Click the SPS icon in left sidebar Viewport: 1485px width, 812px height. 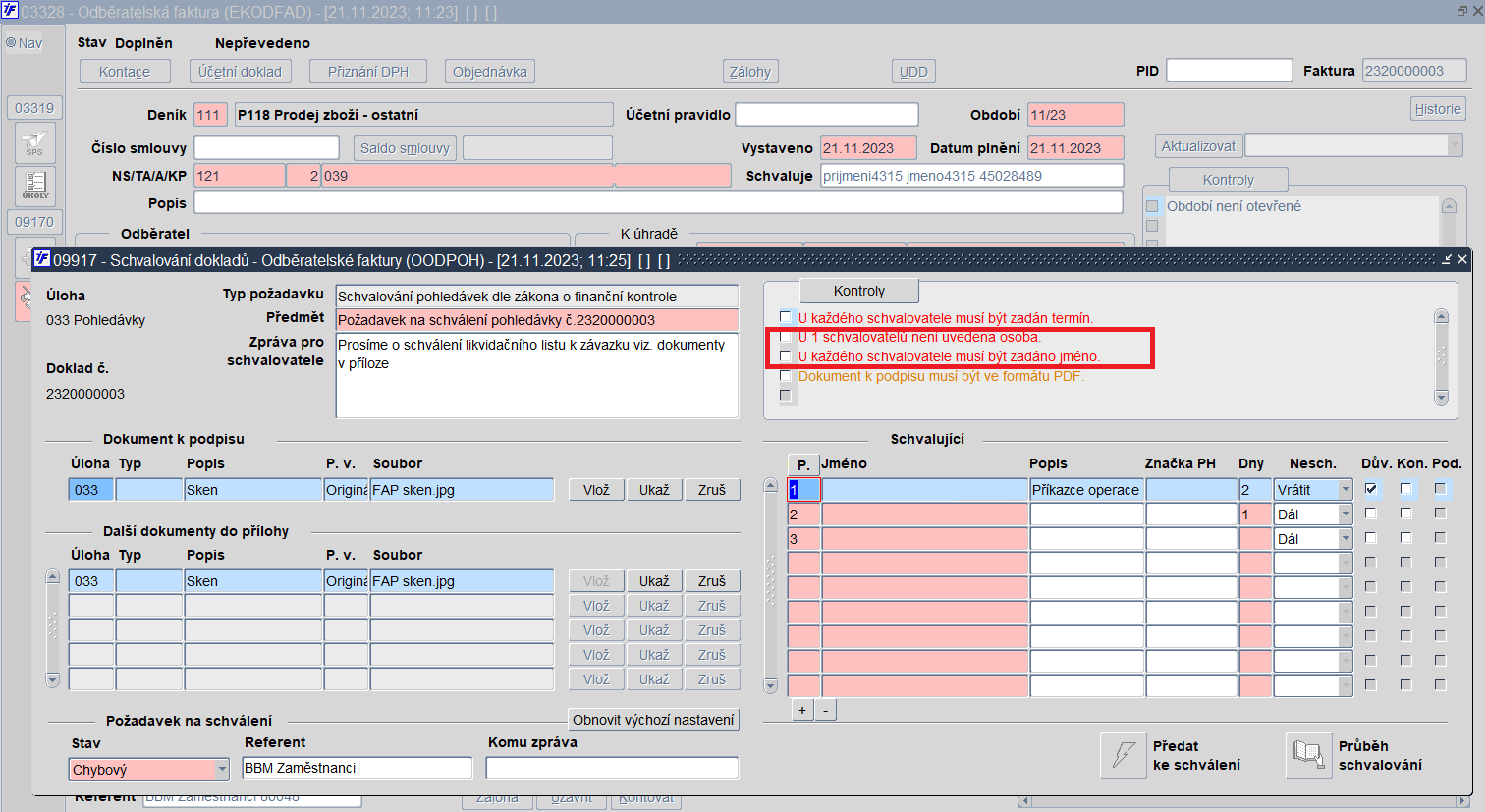click(x=34, y=142)
